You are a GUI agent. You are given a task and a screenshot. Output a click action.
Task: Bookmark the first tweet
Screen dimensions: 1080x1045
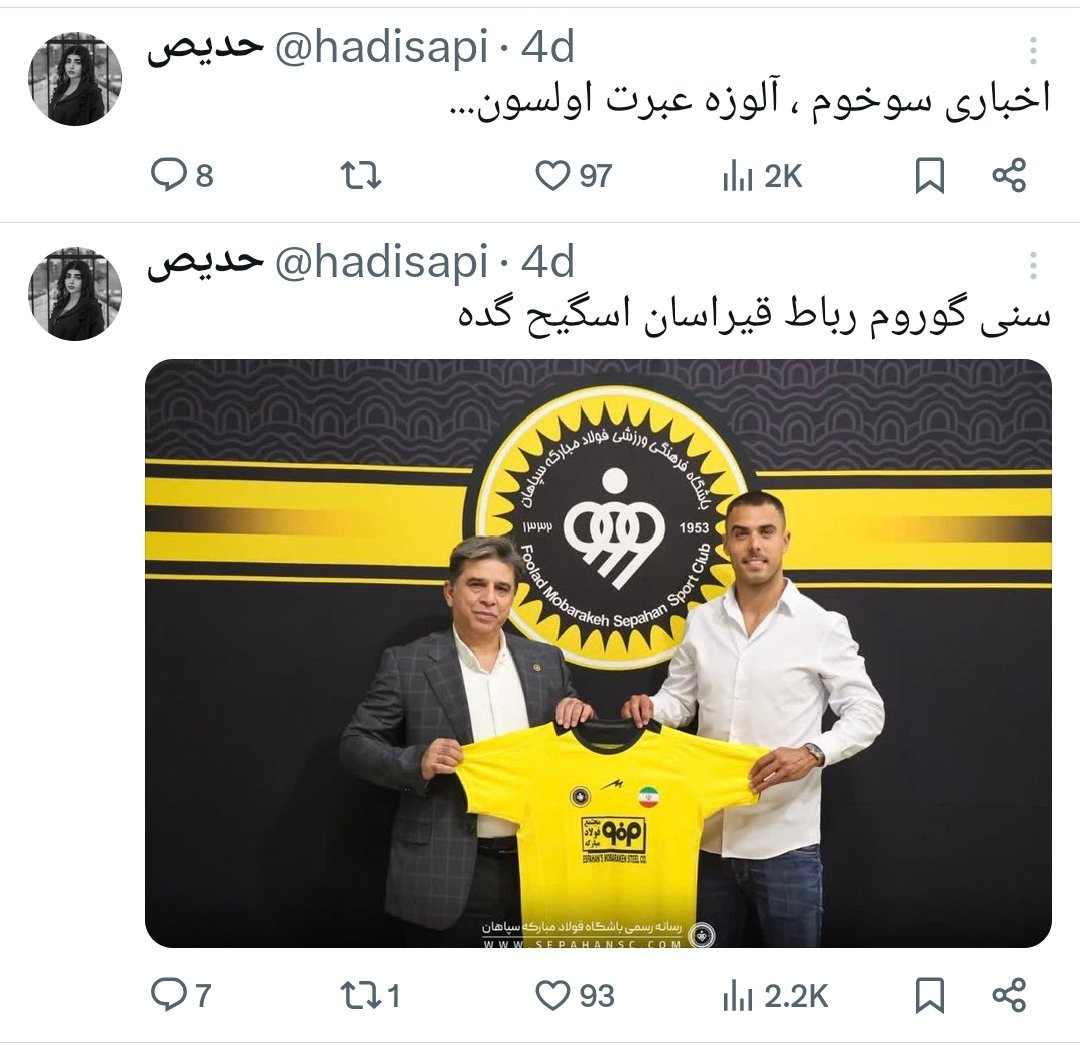click(x=929, y=175)
